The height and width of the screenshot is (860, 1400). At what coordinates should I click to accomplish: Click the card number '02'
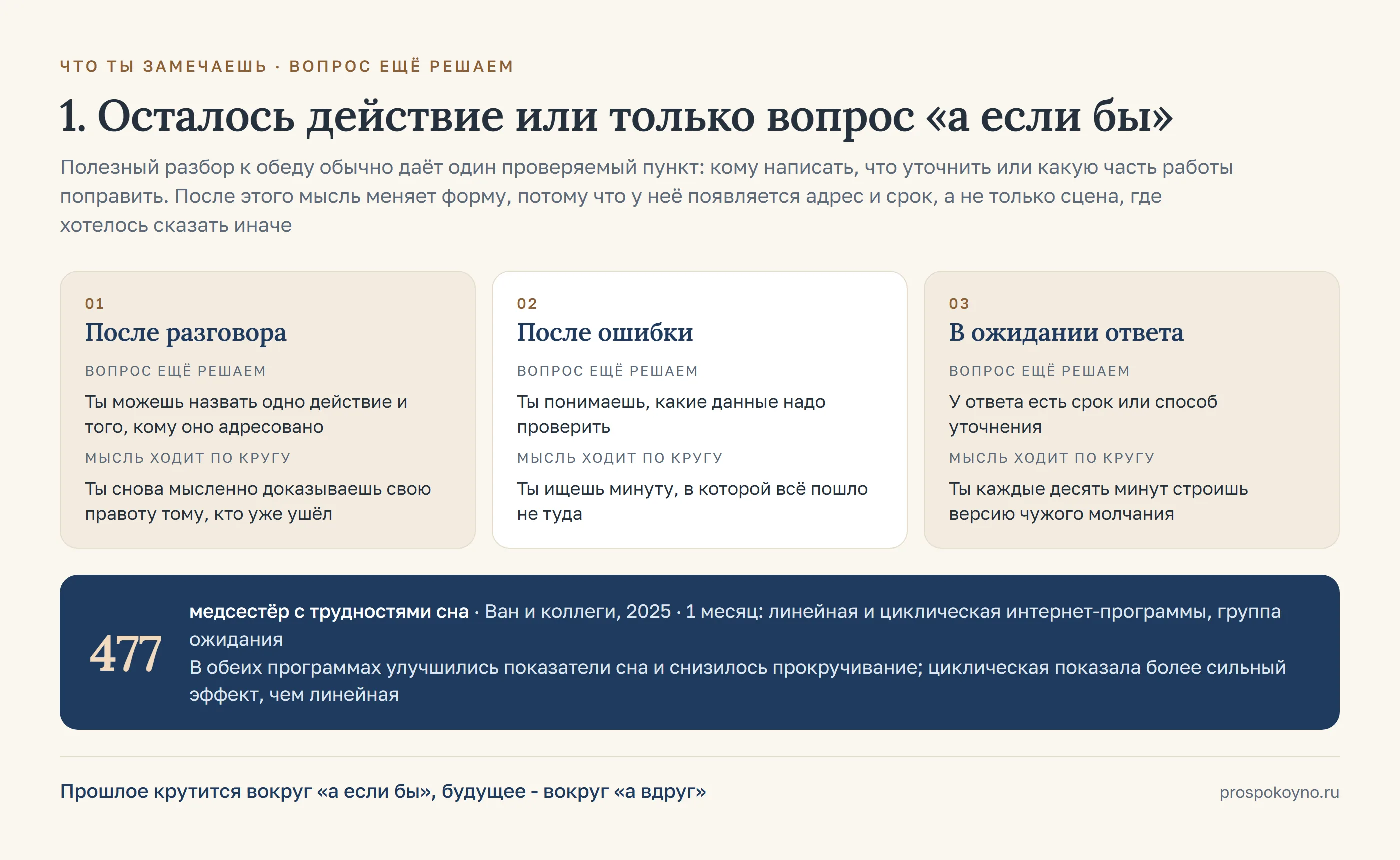click(527, 303)
